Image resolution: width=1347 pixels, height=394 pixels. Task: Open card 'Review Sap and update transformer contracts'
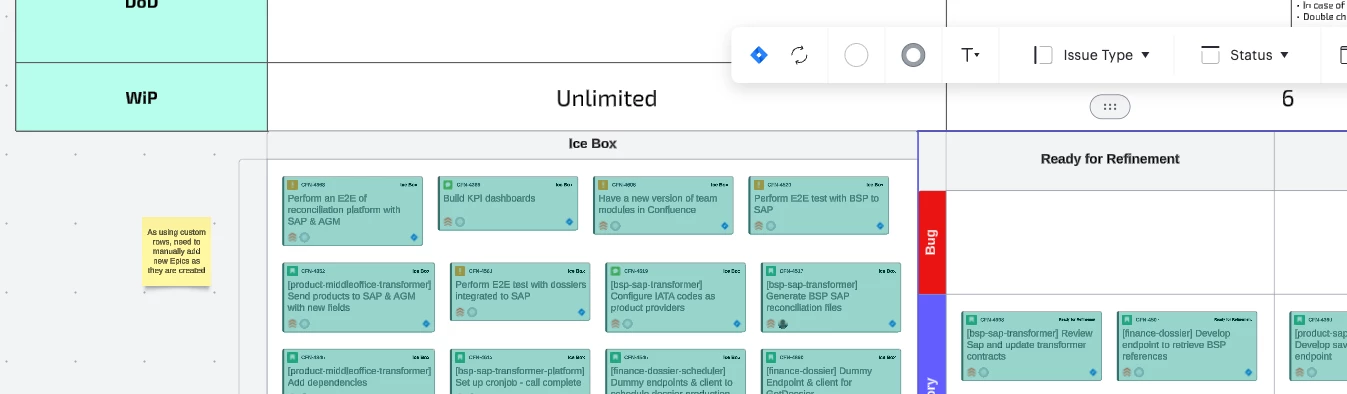(x=1032, y=346)
